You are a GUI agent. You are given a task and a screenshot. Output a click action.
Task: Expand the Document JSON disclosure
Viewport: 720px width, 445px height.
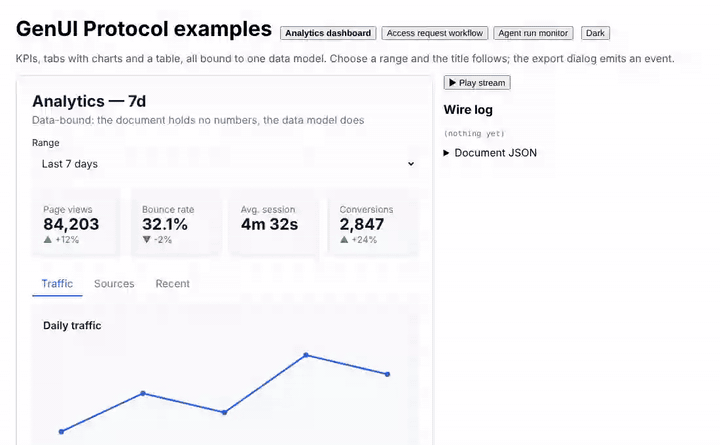490,153
